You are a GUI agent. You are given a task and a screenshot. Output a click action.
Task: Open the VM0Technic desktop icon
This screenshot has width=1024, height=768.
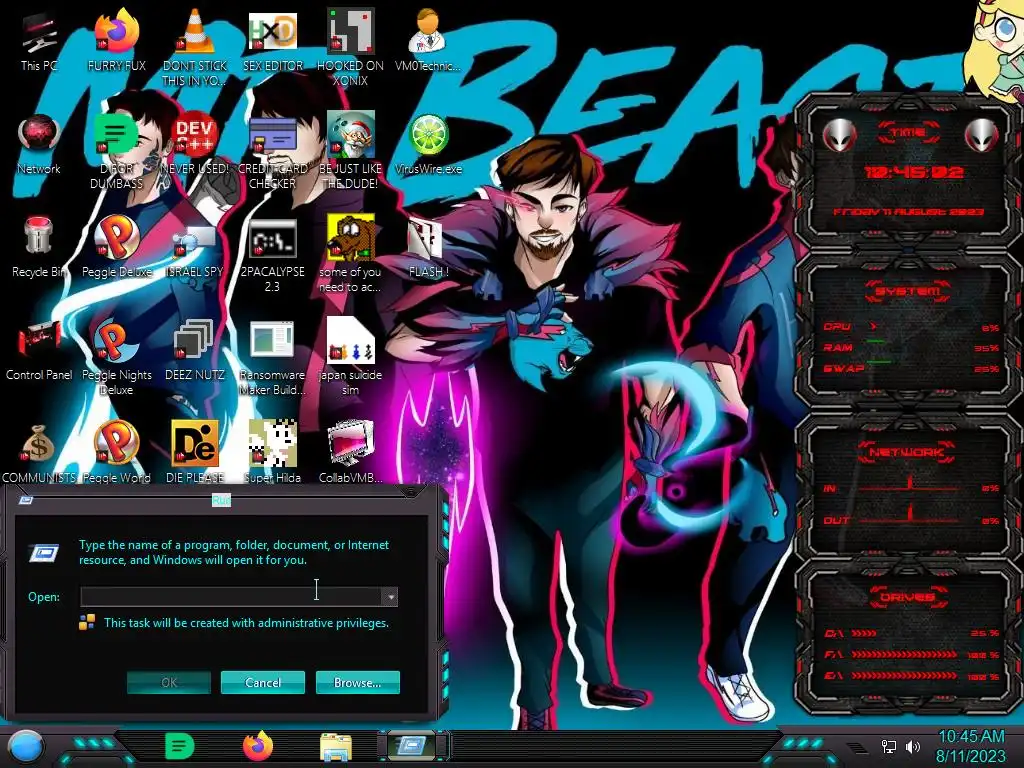(x=428, y=39)
